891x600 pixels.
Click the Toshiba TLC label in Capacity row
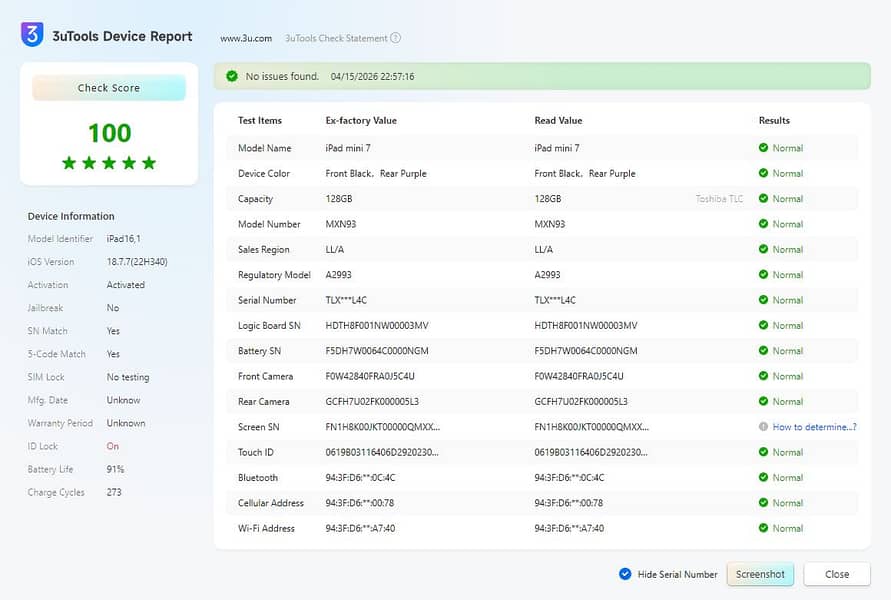[x=719, y=199]
